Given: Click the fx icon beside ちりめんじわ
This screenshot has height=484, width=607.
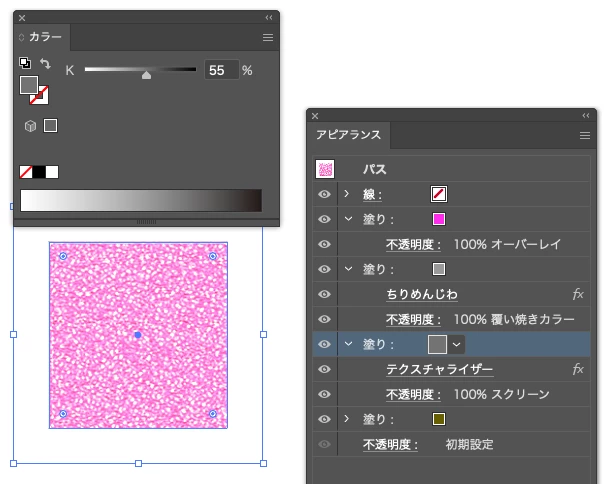Looking at the screenshot, I should click(578, 294).
